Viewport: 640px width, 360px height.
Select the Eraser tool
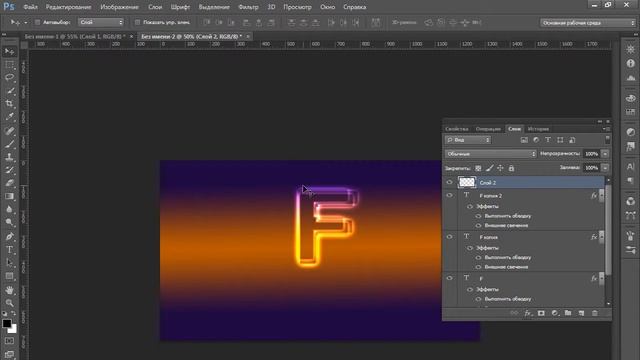tap(9, 183)
